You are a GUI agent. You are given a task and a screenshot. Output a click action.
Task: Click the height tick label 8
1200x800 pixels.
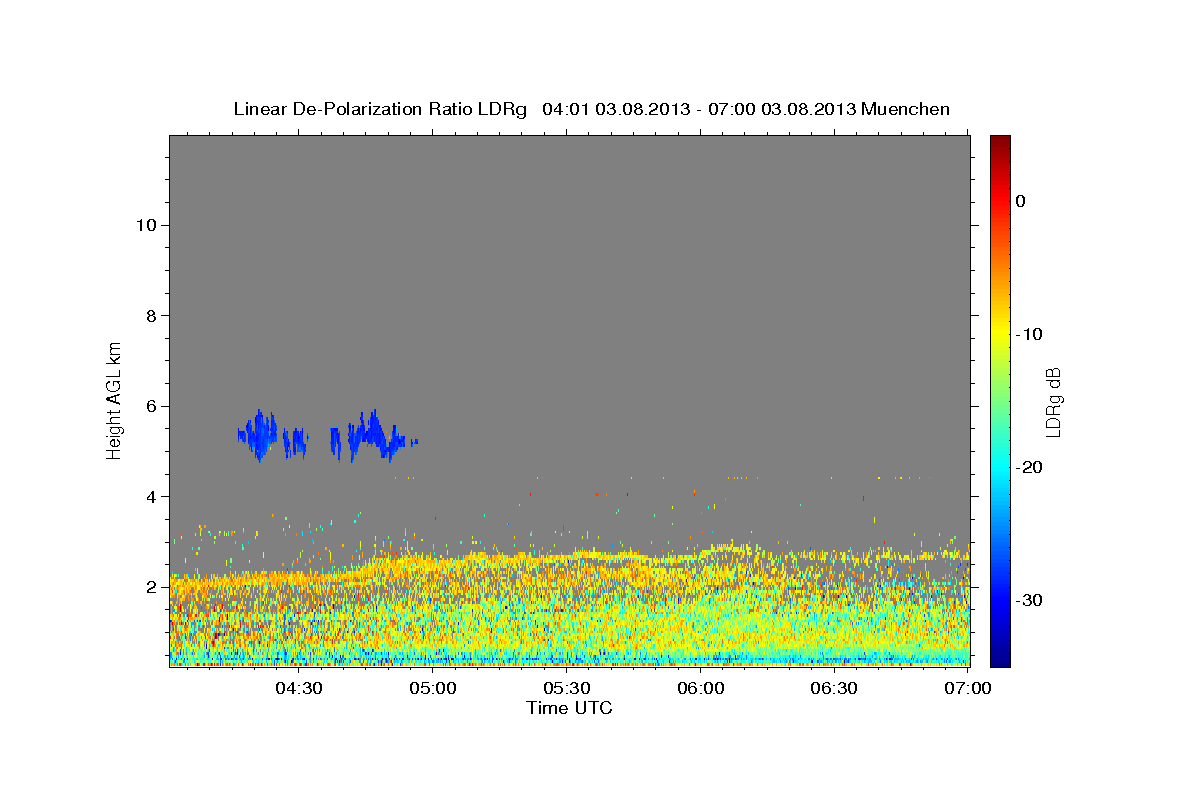(152, 315)
